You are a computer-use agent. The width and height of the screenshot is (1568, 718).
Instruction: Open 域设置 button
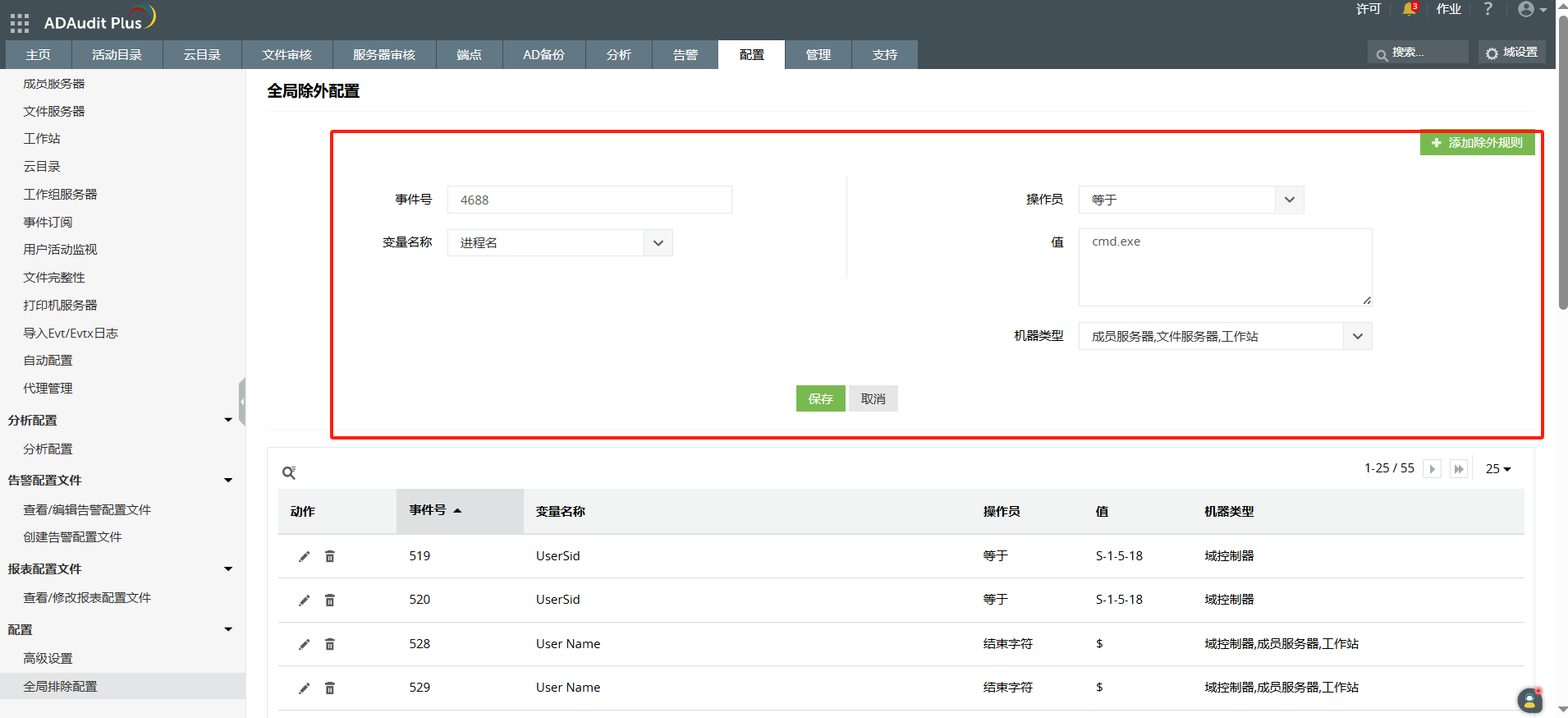pyautogui.click(x=1511, y=52)
